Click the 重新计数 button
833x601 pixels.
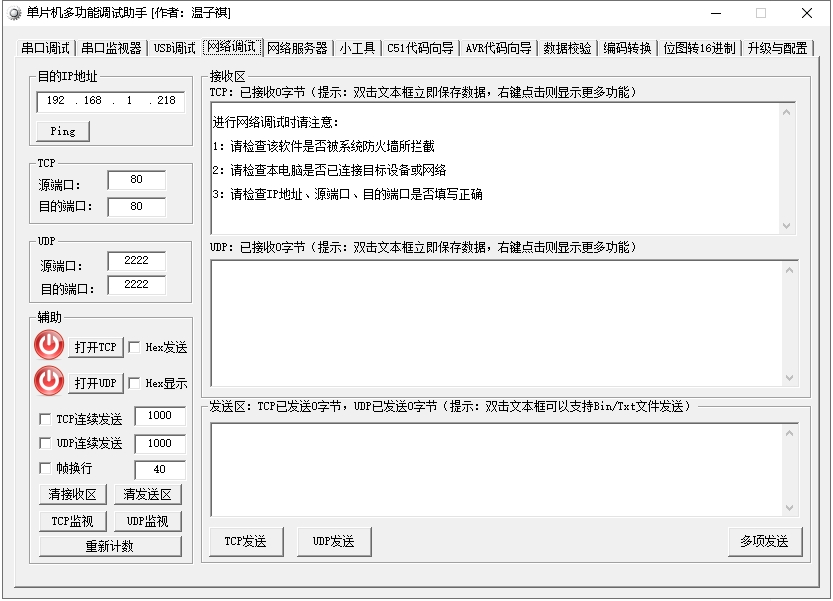[x=110, y=546]
